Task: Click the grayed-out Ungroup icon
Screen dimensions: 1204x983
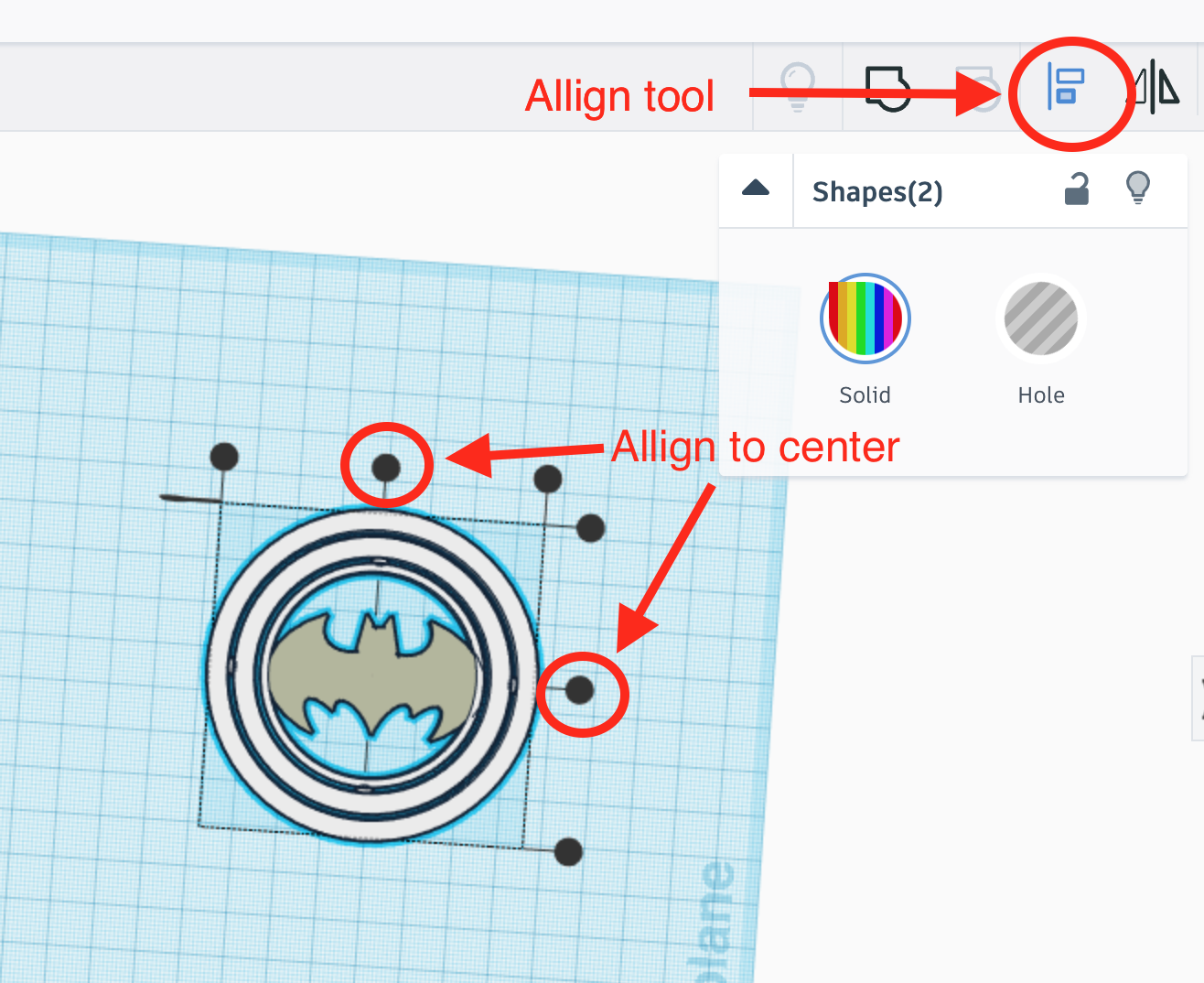Action: pos(977,89)
